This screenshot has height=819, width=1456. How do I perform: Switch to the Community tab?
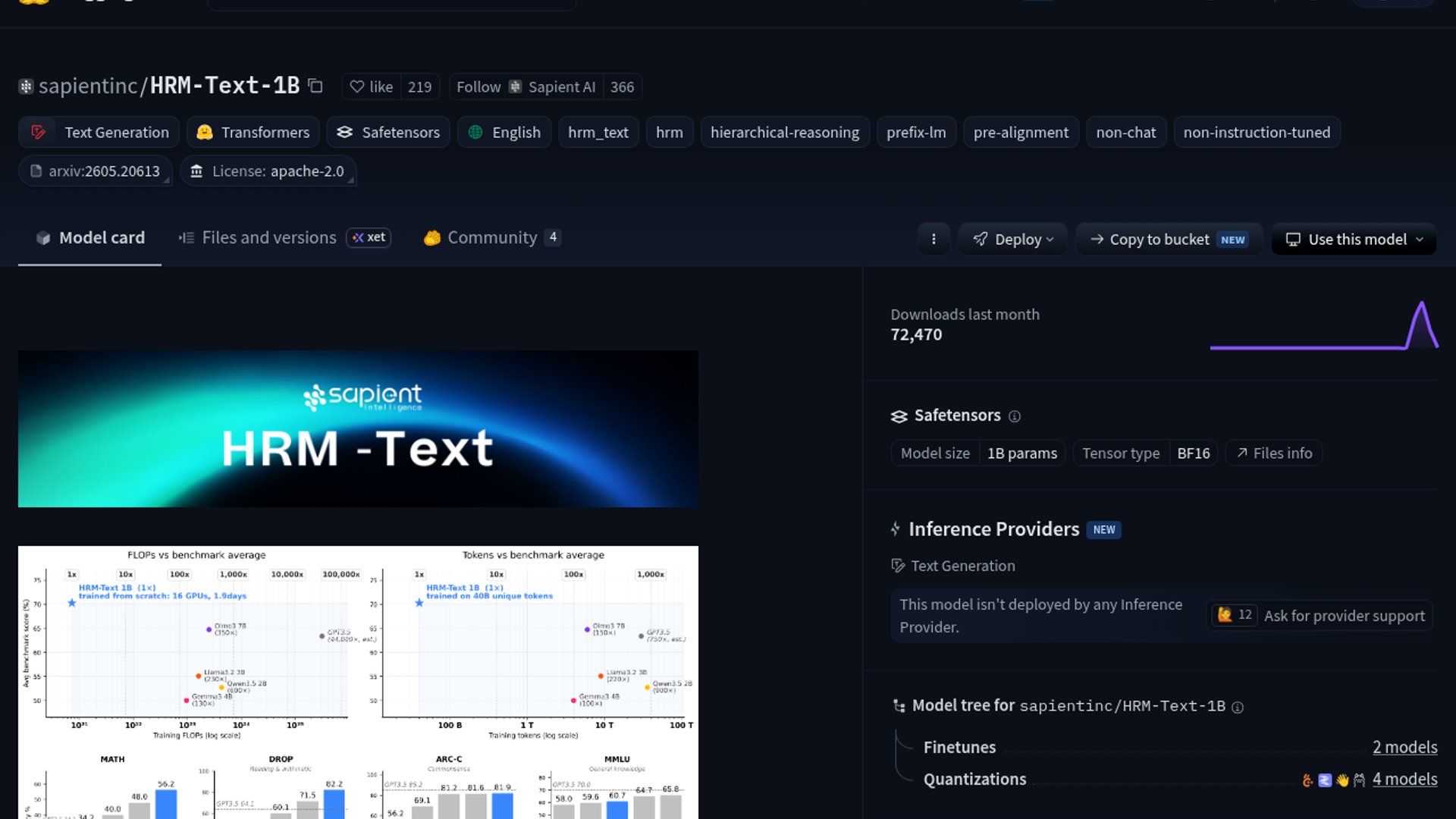[492, 238]
